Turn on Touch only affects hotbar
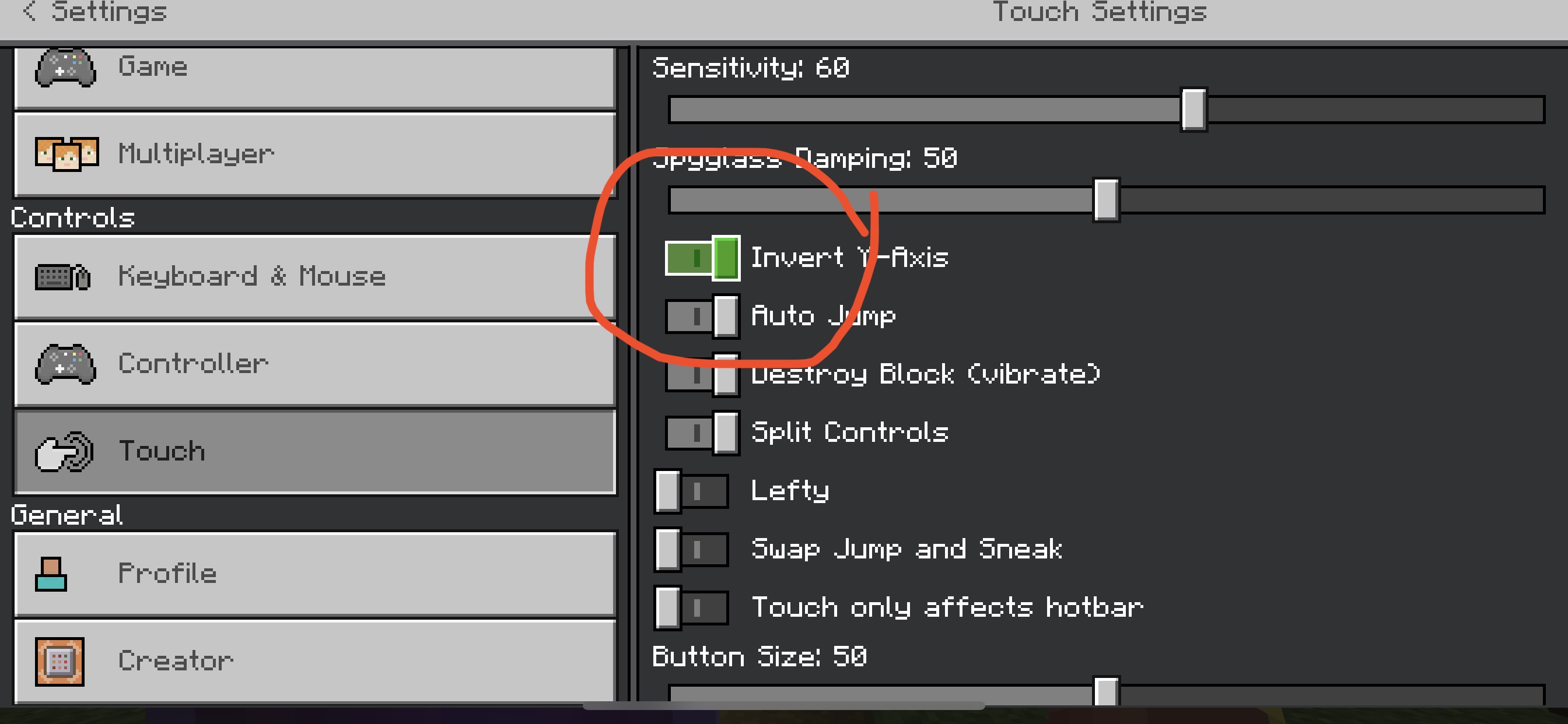 point(691,607)
